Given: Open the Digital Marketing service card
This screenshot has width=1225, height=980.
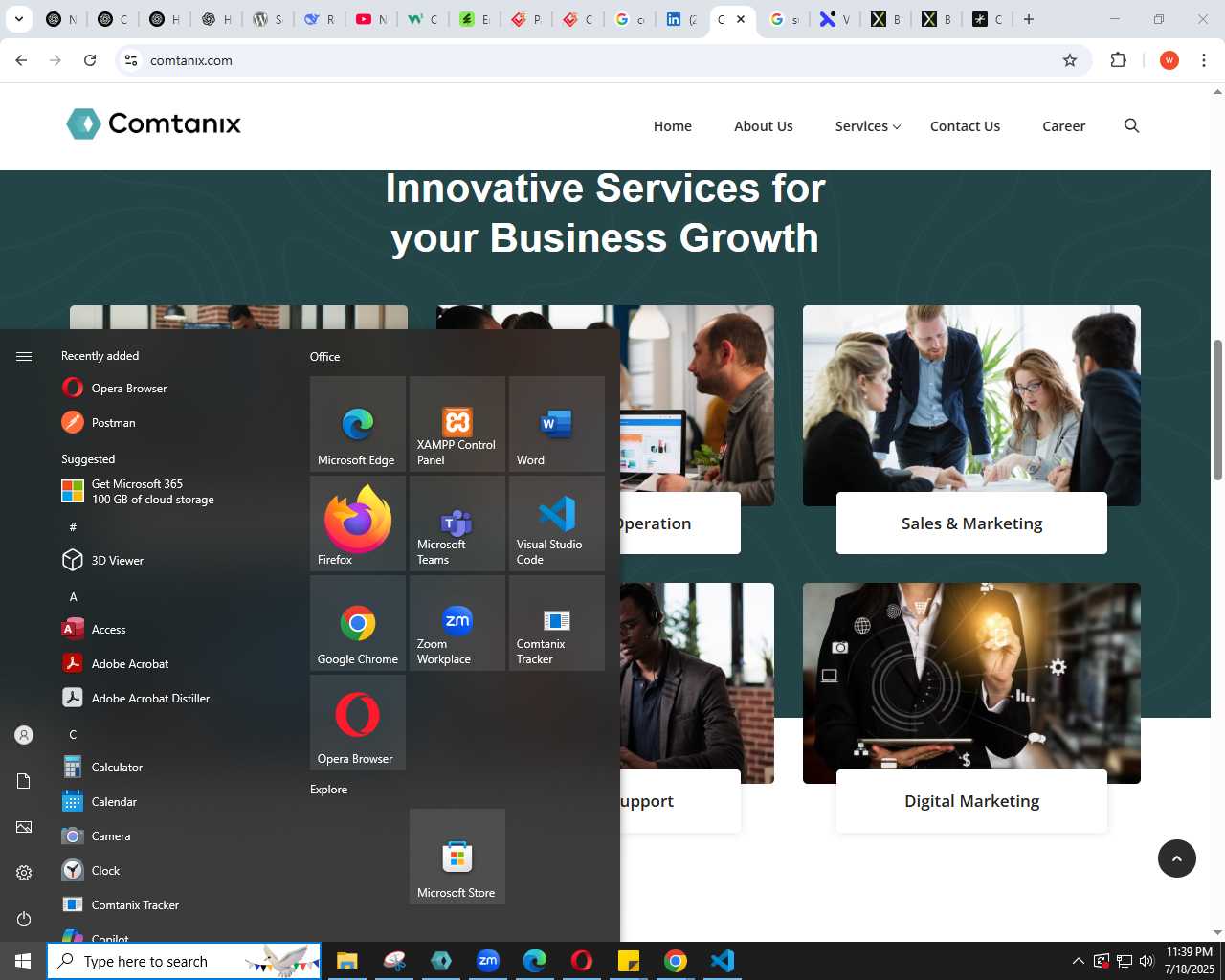Looking at the screenshot, I should tap(971, 801).
